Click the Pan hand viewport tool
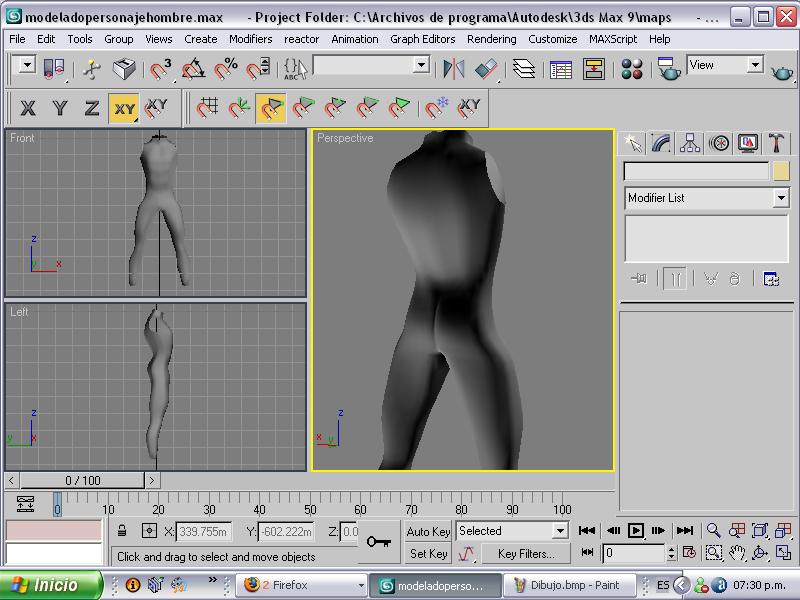800x600 pixels. coord(737,553)
